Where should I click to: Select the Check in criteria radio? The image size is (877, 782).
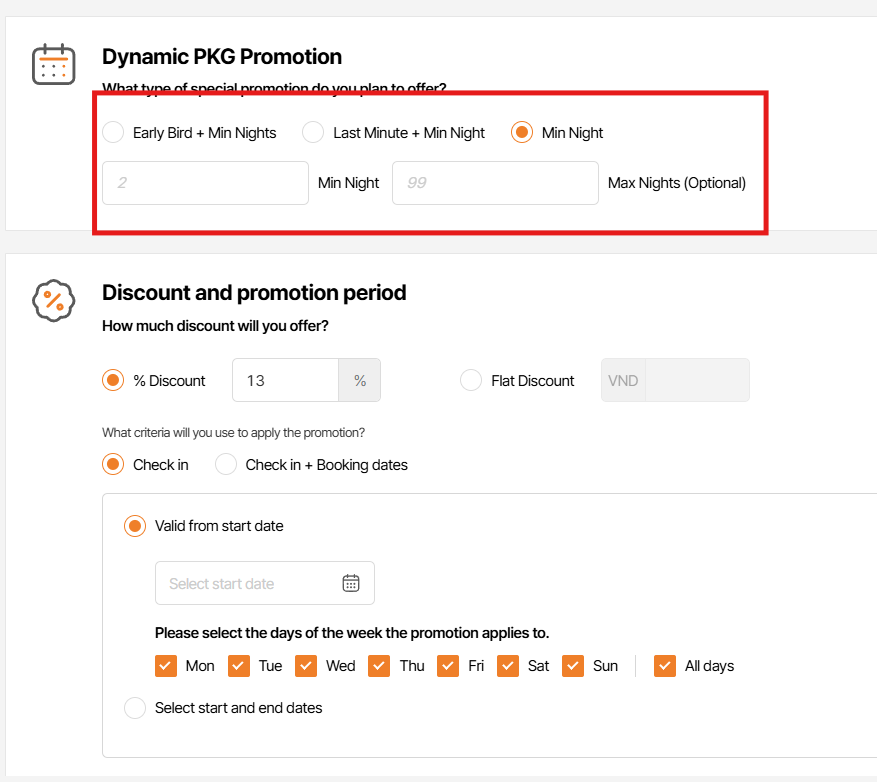point(114,464)
